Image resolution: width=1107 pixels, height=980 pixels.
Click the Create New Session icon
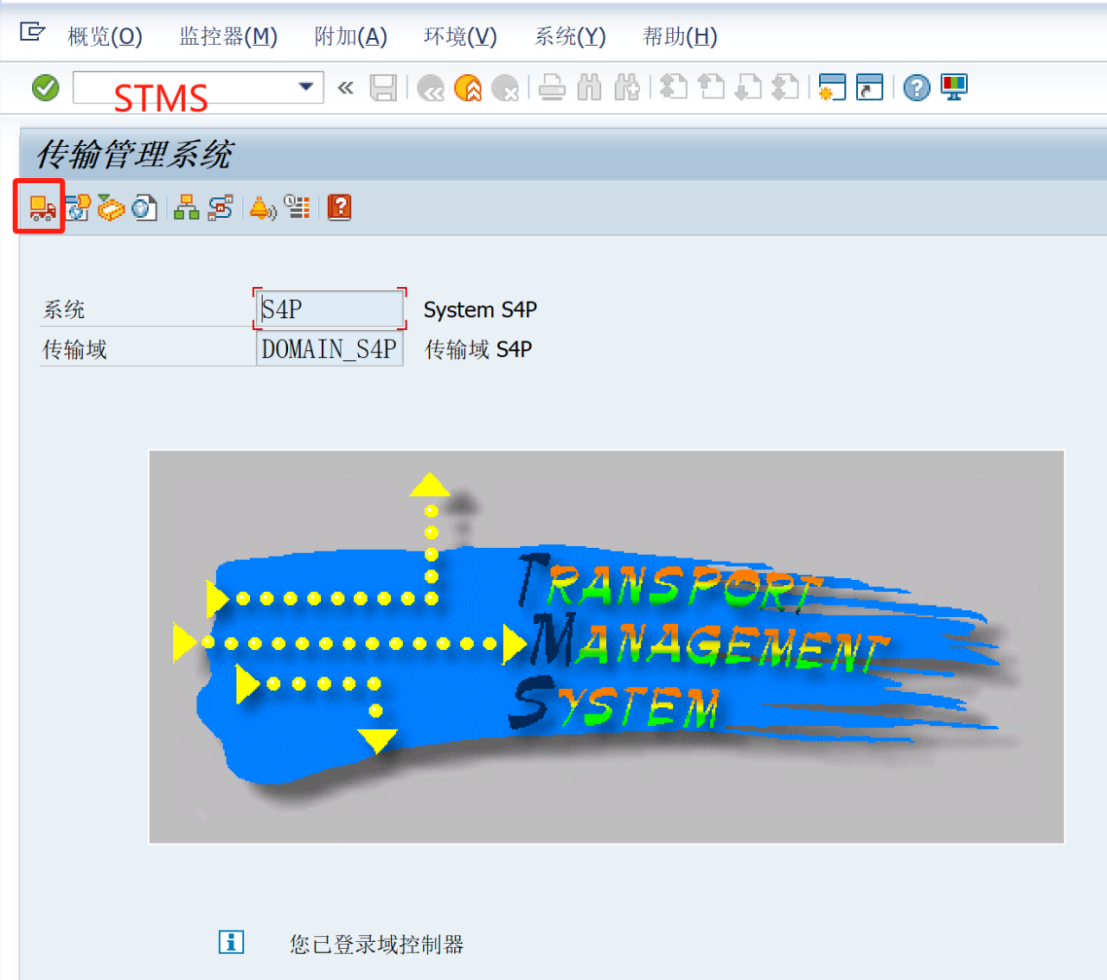tap(832, 88)
